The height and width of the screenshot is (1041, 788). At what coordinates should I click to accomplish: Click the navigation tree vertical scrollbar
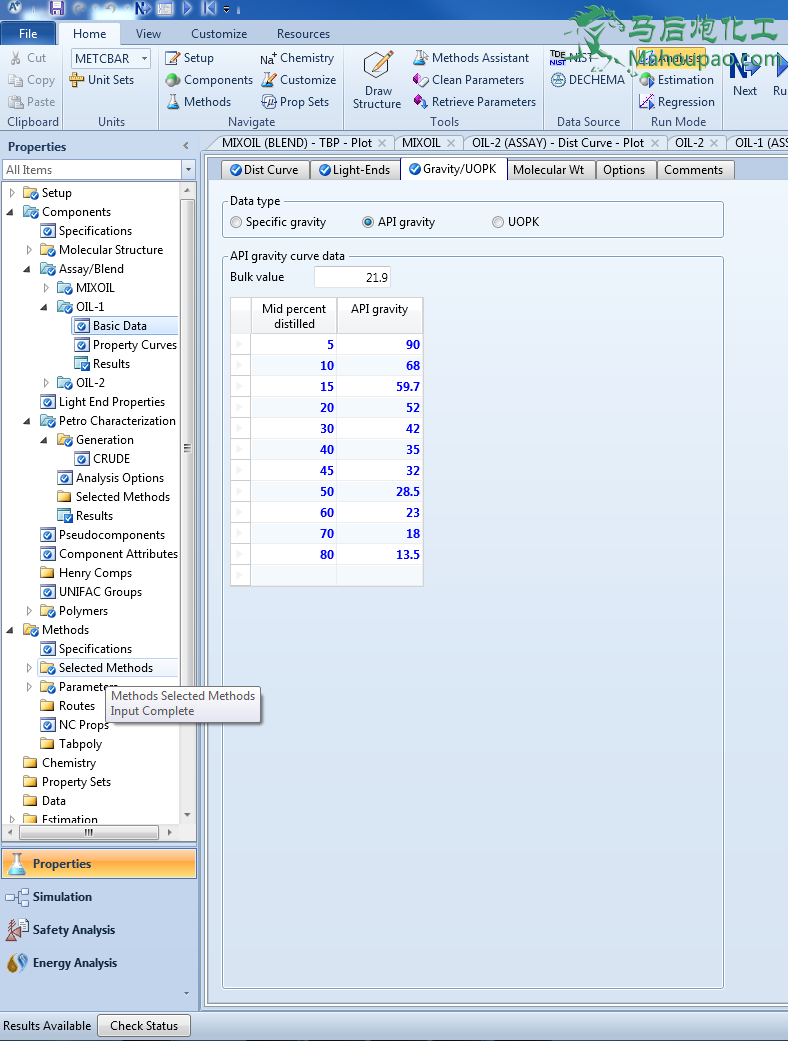coord(187,448)
